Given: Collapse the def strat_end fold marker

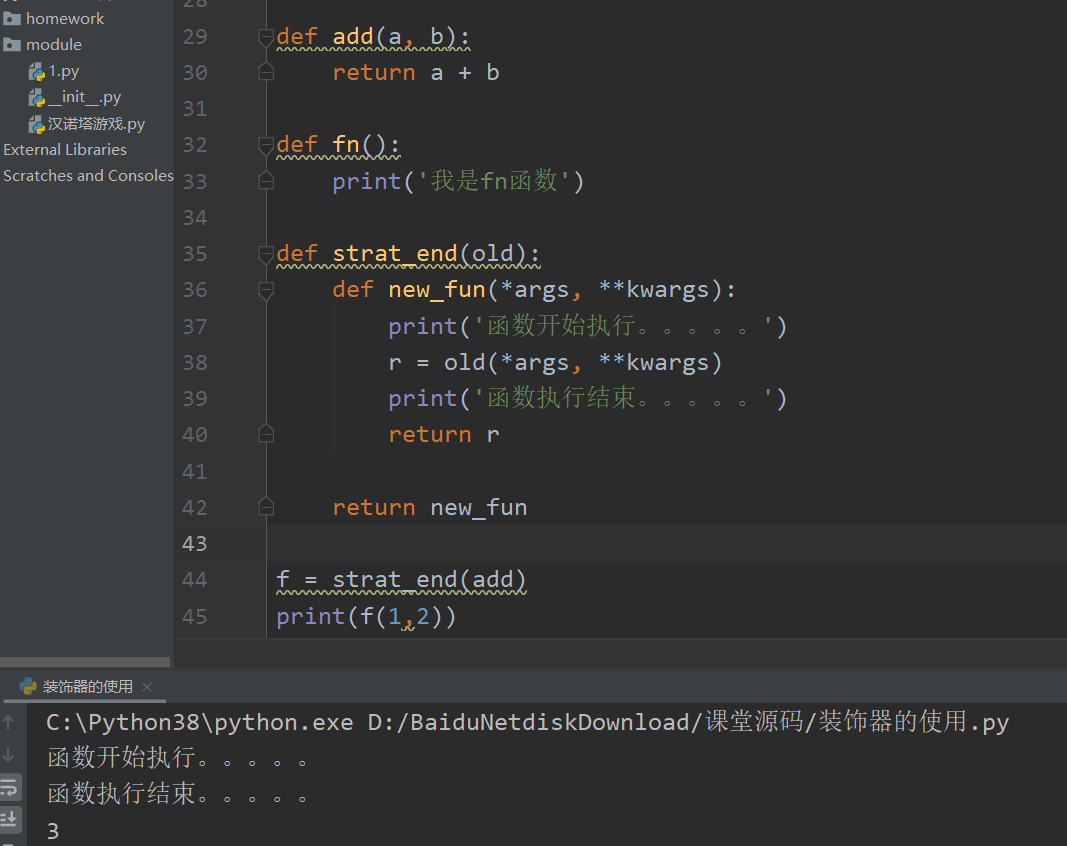Looking at the screenshot, I should click(x=266, y=254).
